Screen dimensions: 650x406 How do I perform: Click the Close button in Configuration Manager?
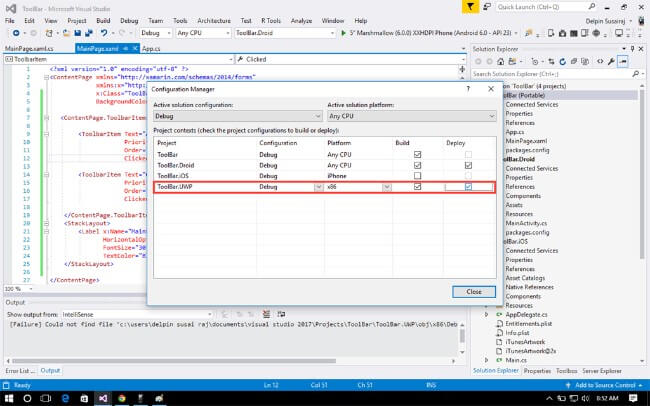coord(474,292)
